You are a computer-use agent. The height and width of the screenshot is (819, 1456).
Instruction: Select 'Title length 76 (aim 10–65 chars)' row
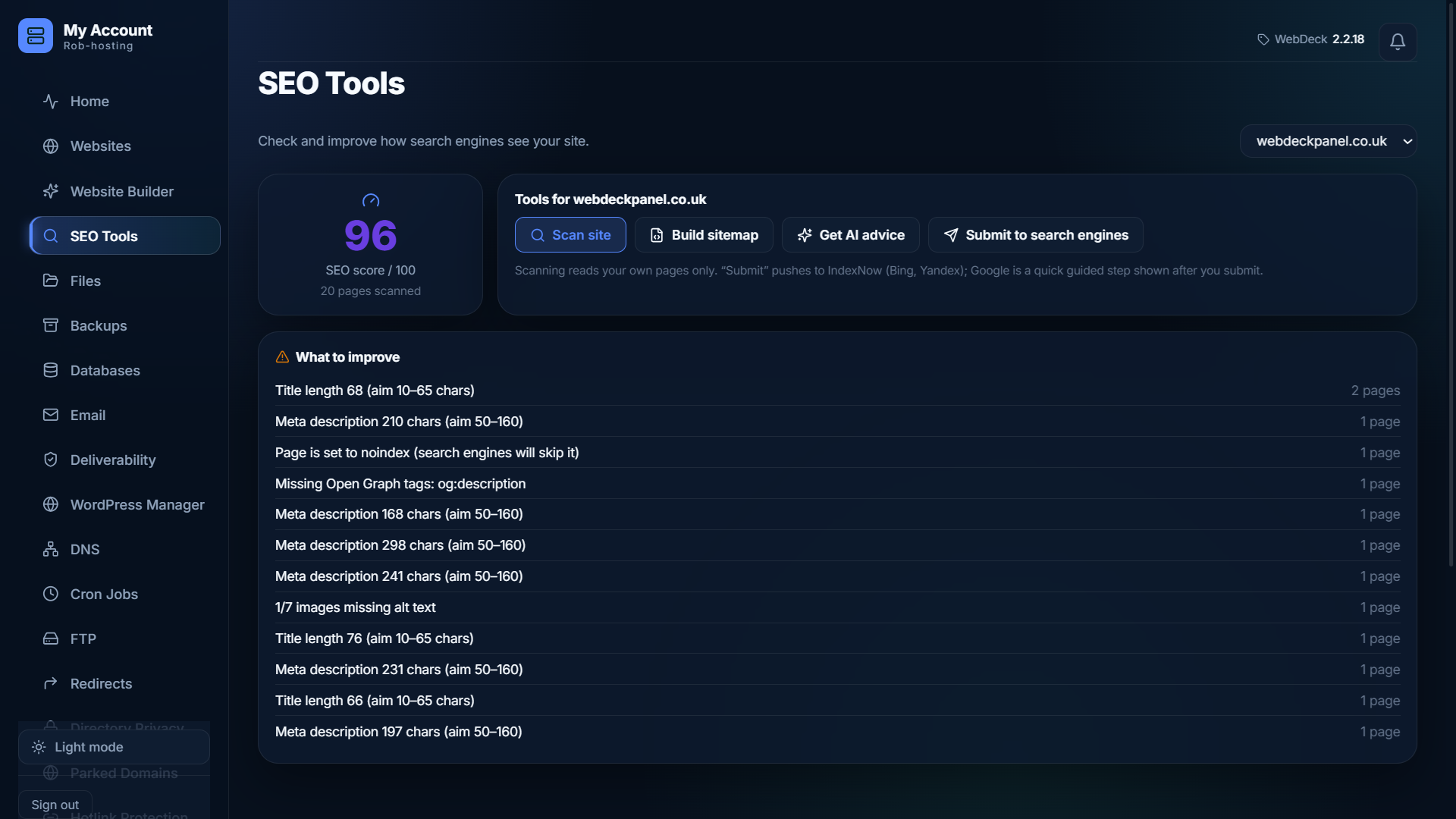point(837,639)
